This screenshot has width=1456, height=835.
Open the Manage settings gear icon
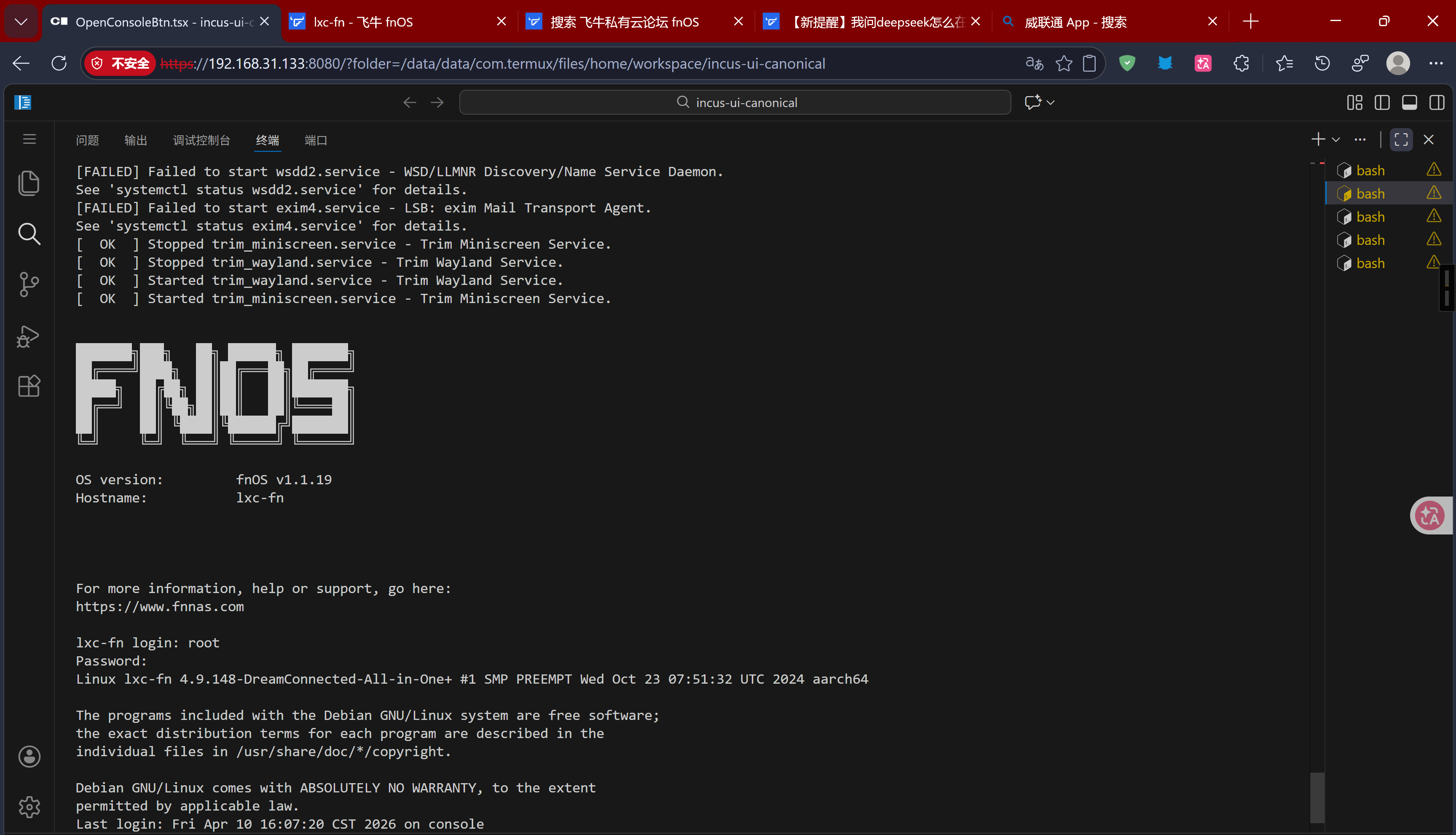pos(29,807)
